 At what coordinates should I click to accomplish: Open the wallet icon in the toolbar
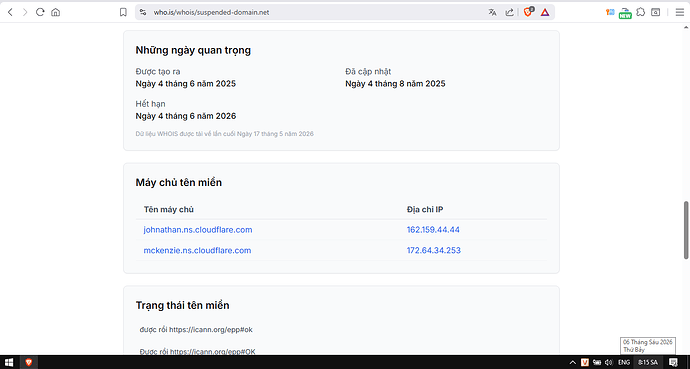(x=656, y=12)
